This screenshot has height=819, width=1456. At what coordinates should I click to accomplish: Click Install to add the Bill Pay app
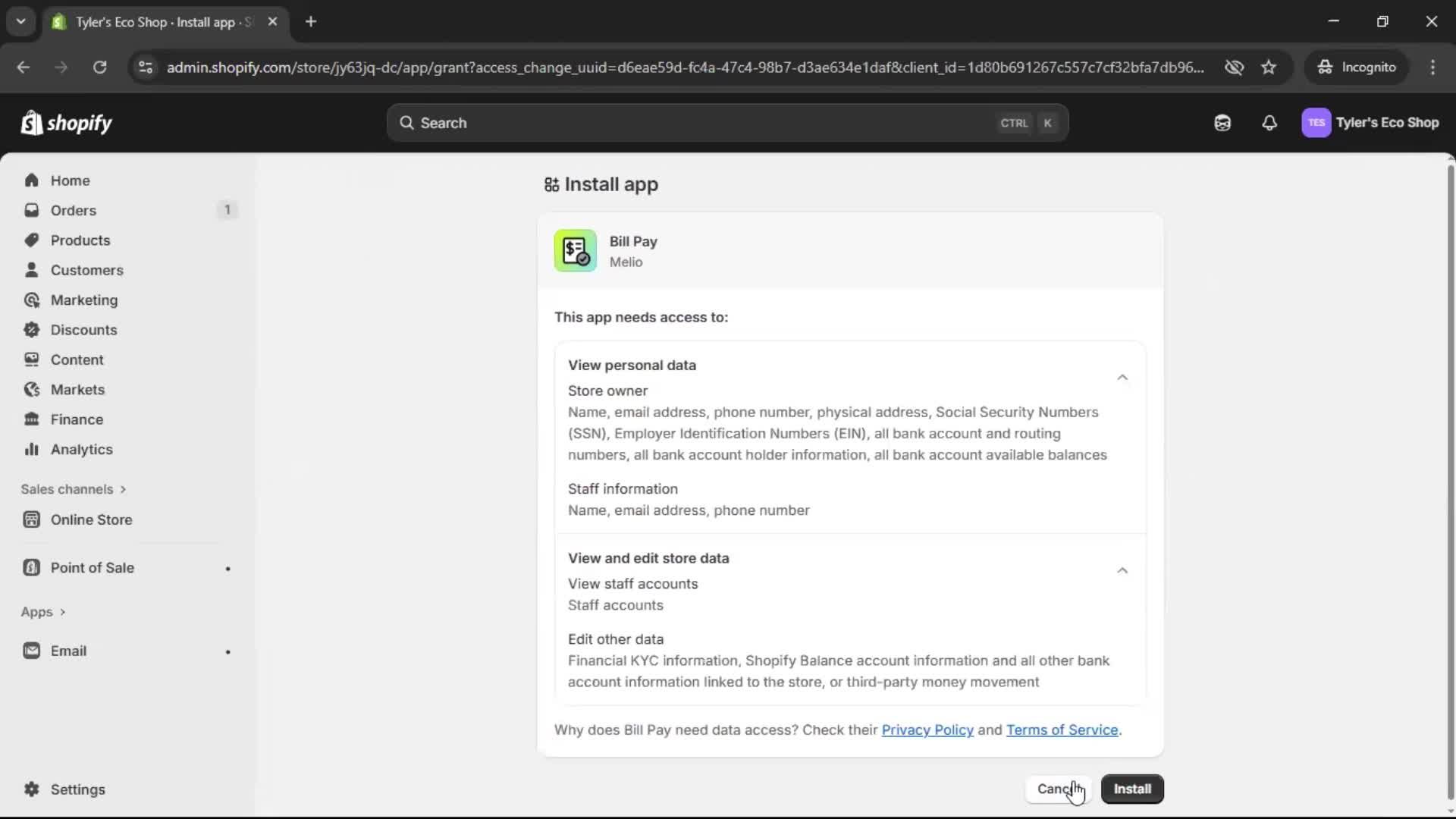1132,789
